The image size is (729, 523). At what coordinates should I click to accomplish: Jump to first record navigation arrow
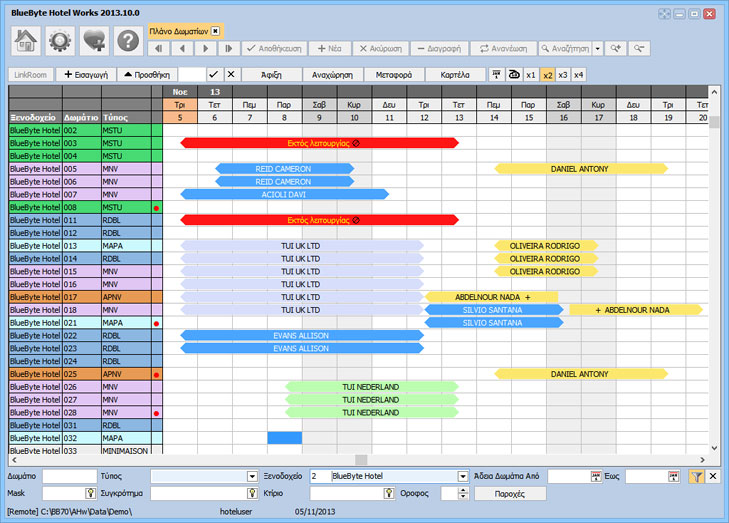[x=160, y=48]
